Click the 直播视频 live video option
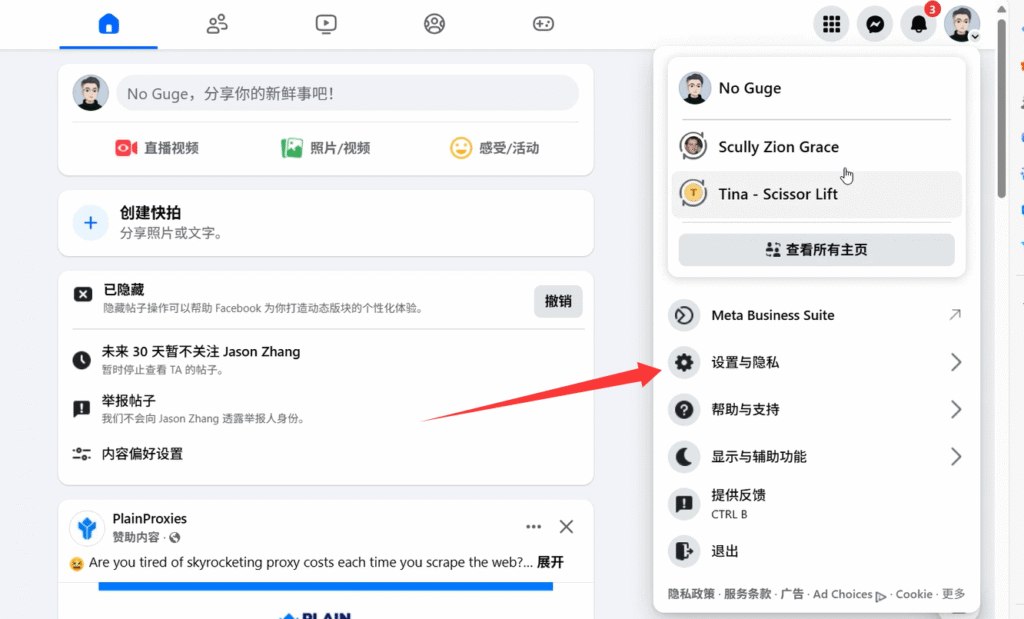The width and height of the screenshot is (1024, 619). [157, 148]
